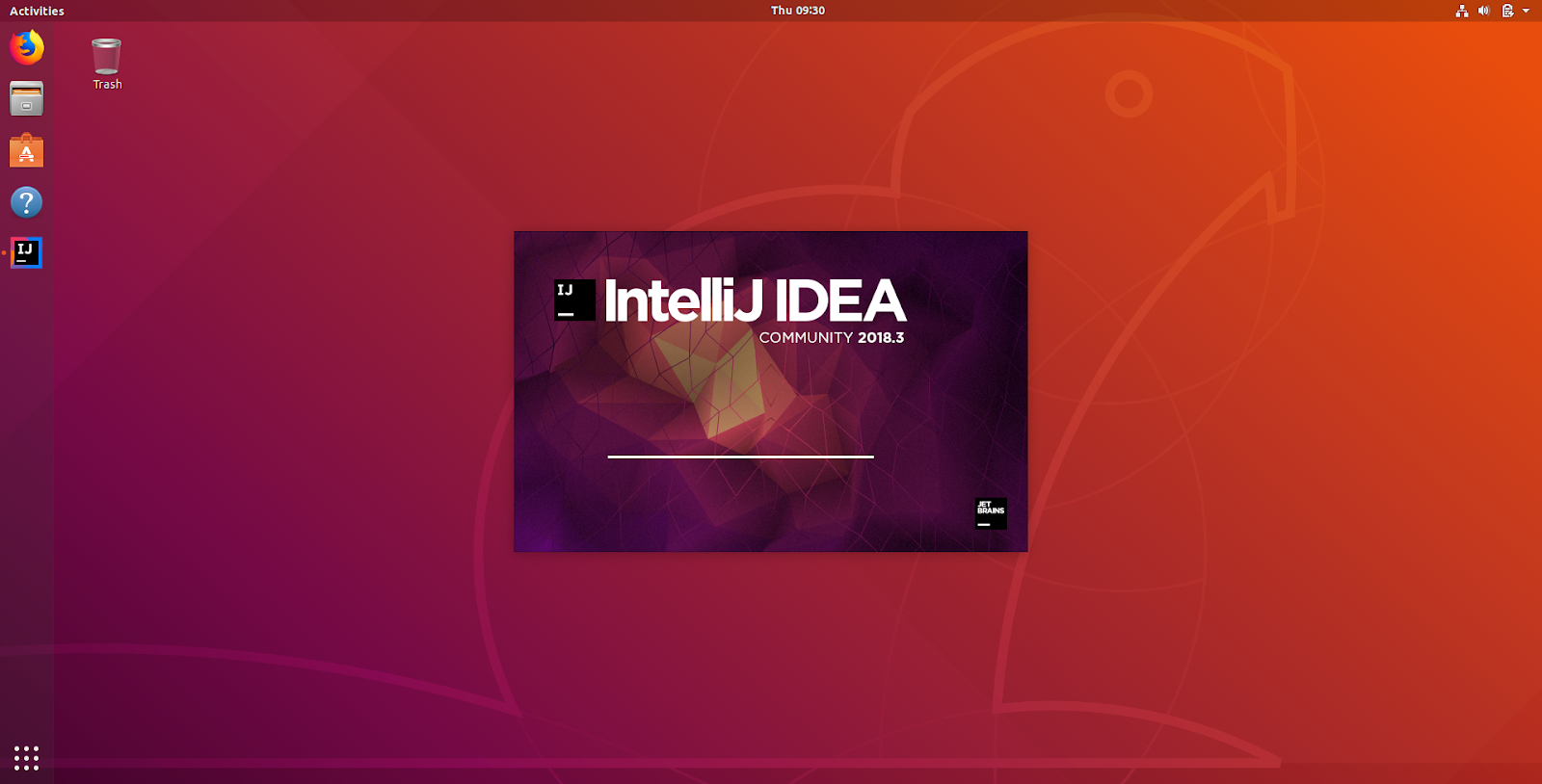Click the JetBrains logo on splash
1542x784 pixels.
tap(991, 513)
